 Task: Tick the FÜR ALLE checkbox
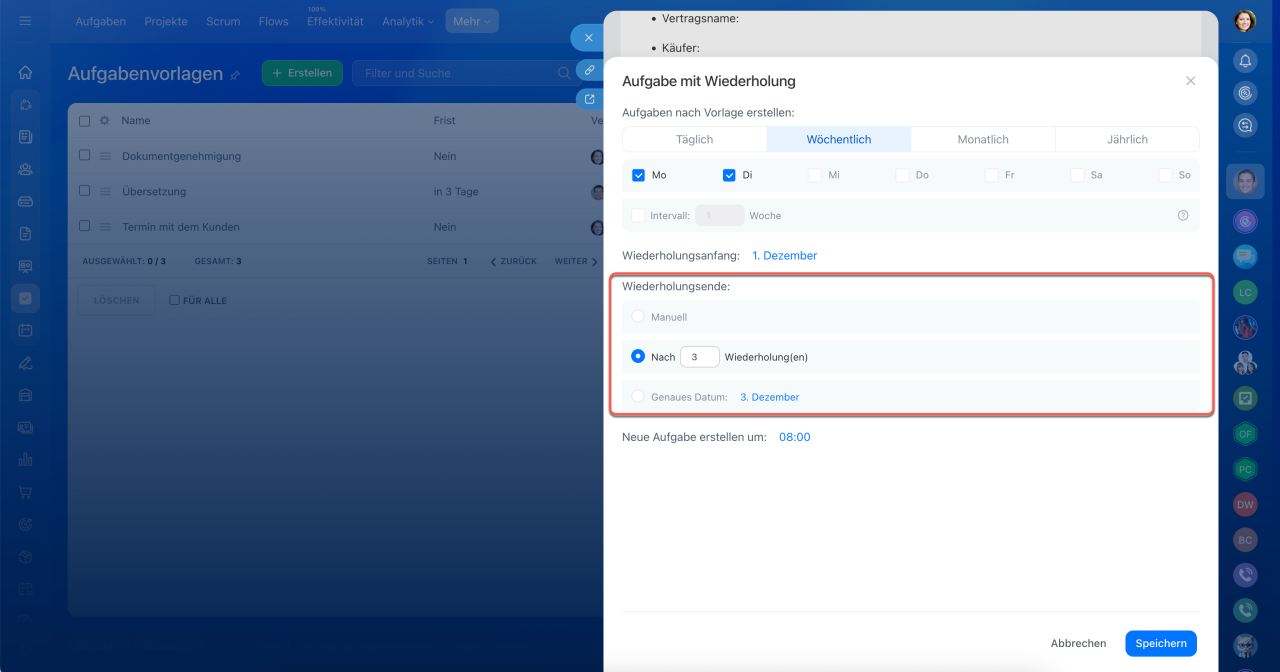click(175, 300)
